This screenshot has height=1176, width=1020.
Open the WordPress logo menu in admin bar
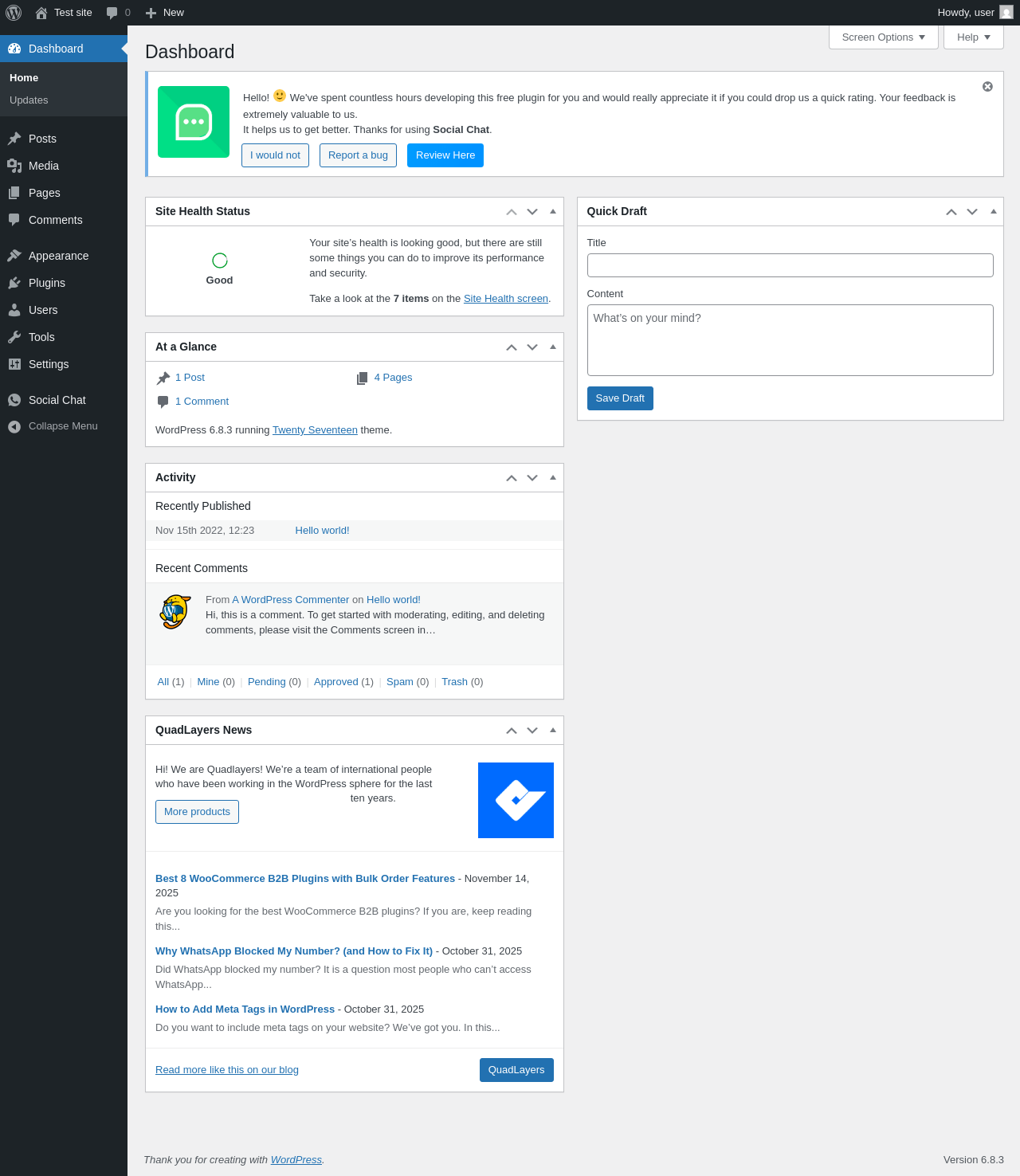14,13
